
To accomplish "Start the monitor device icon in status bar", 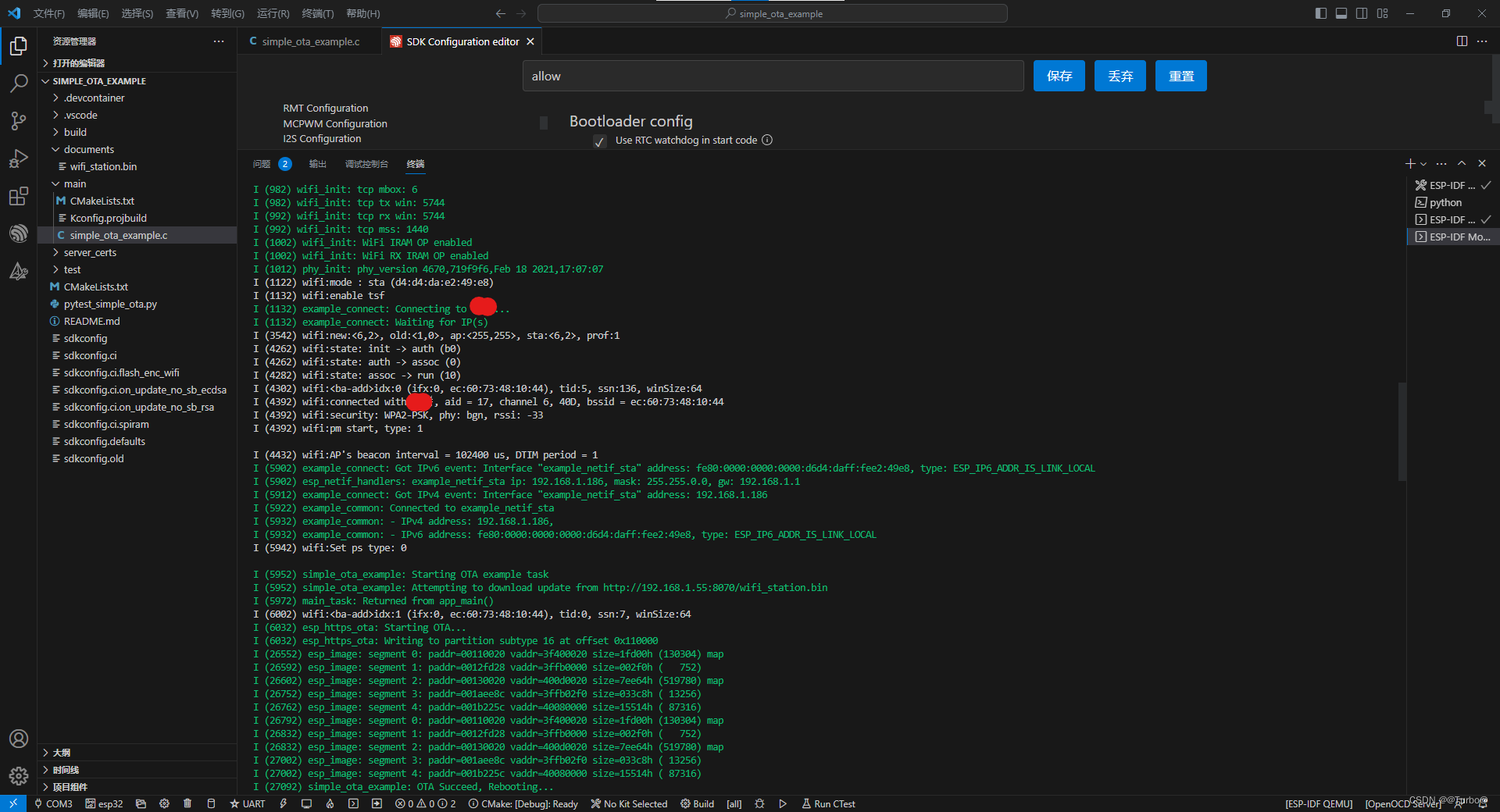I will (307, 803).
